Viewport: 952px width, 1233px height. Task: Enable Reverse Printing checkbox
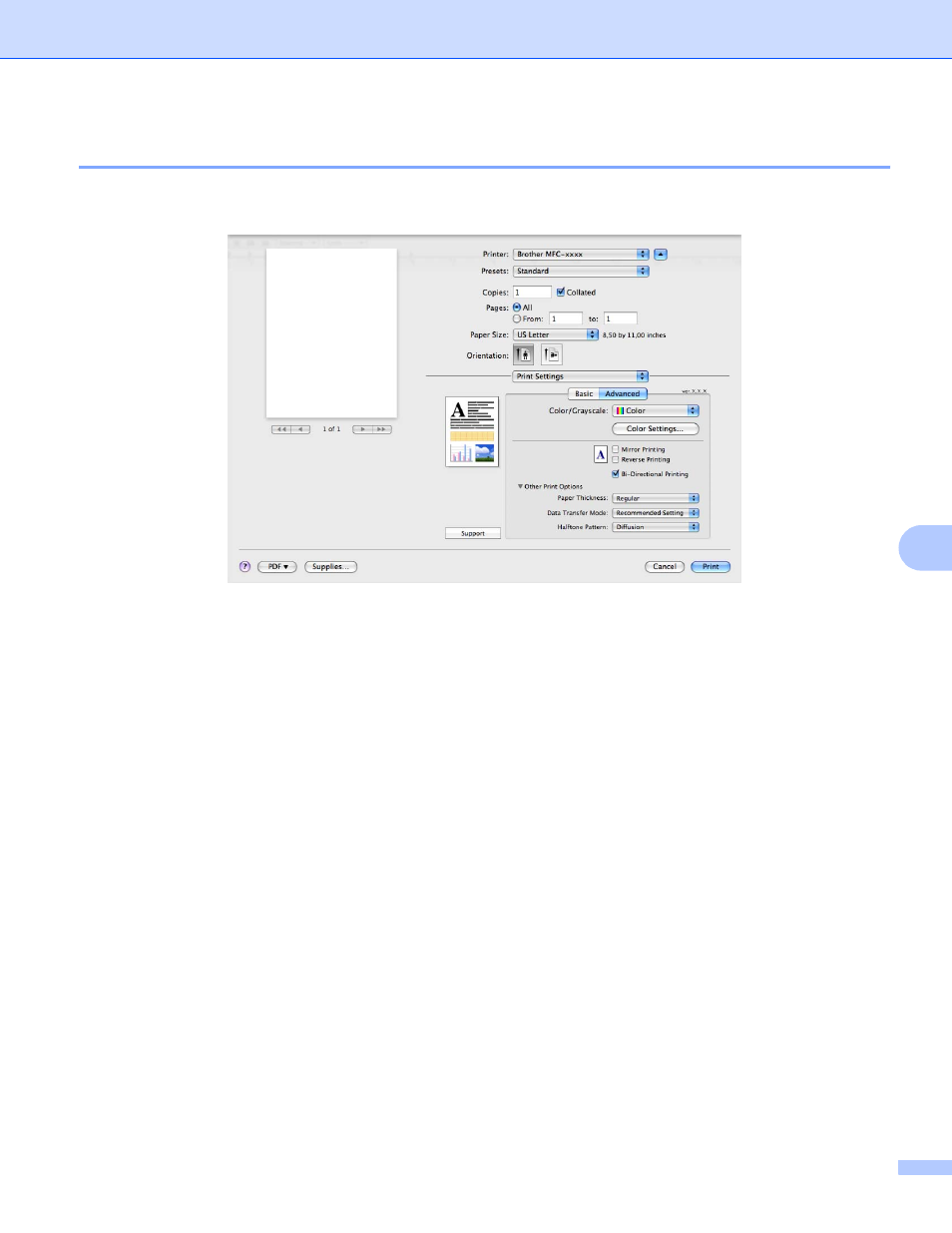[x=616, y=459]
